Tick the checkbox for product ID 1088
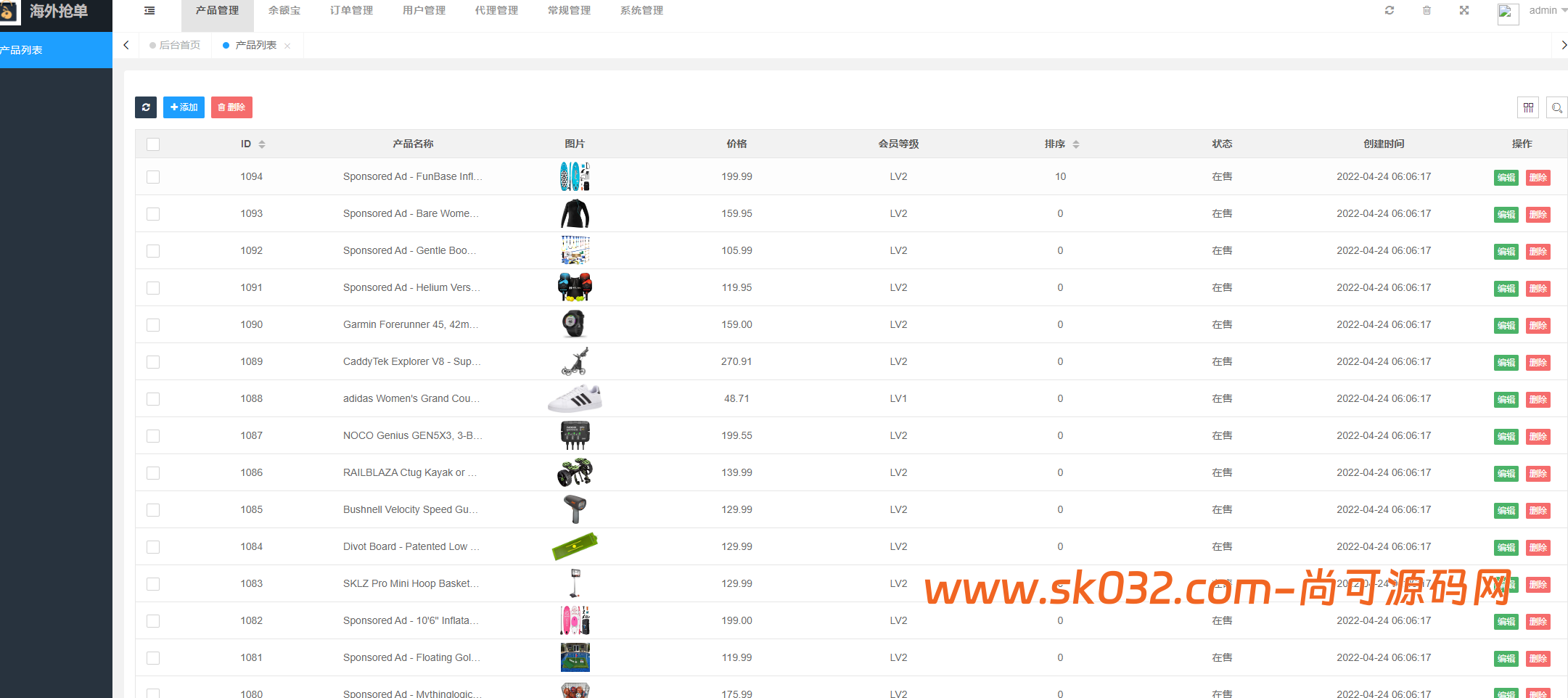 coord(153,399)
